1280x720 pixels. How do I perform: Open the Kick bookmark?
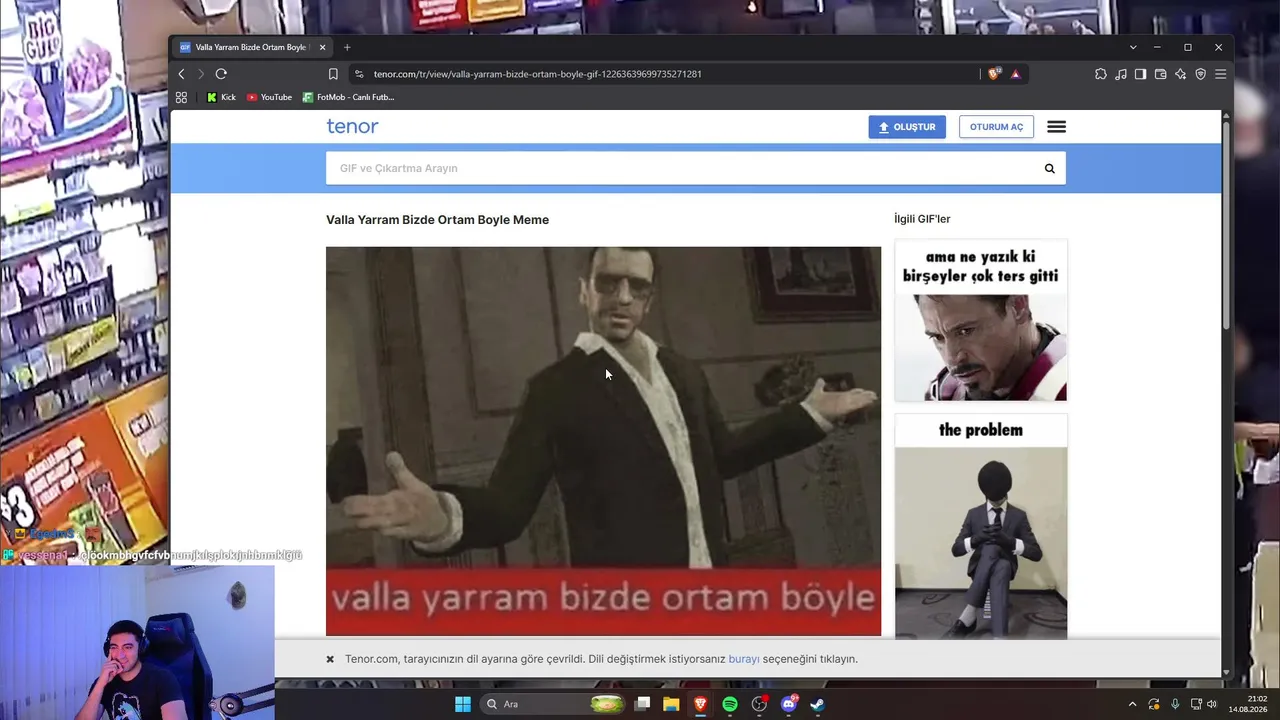(221, 97)
